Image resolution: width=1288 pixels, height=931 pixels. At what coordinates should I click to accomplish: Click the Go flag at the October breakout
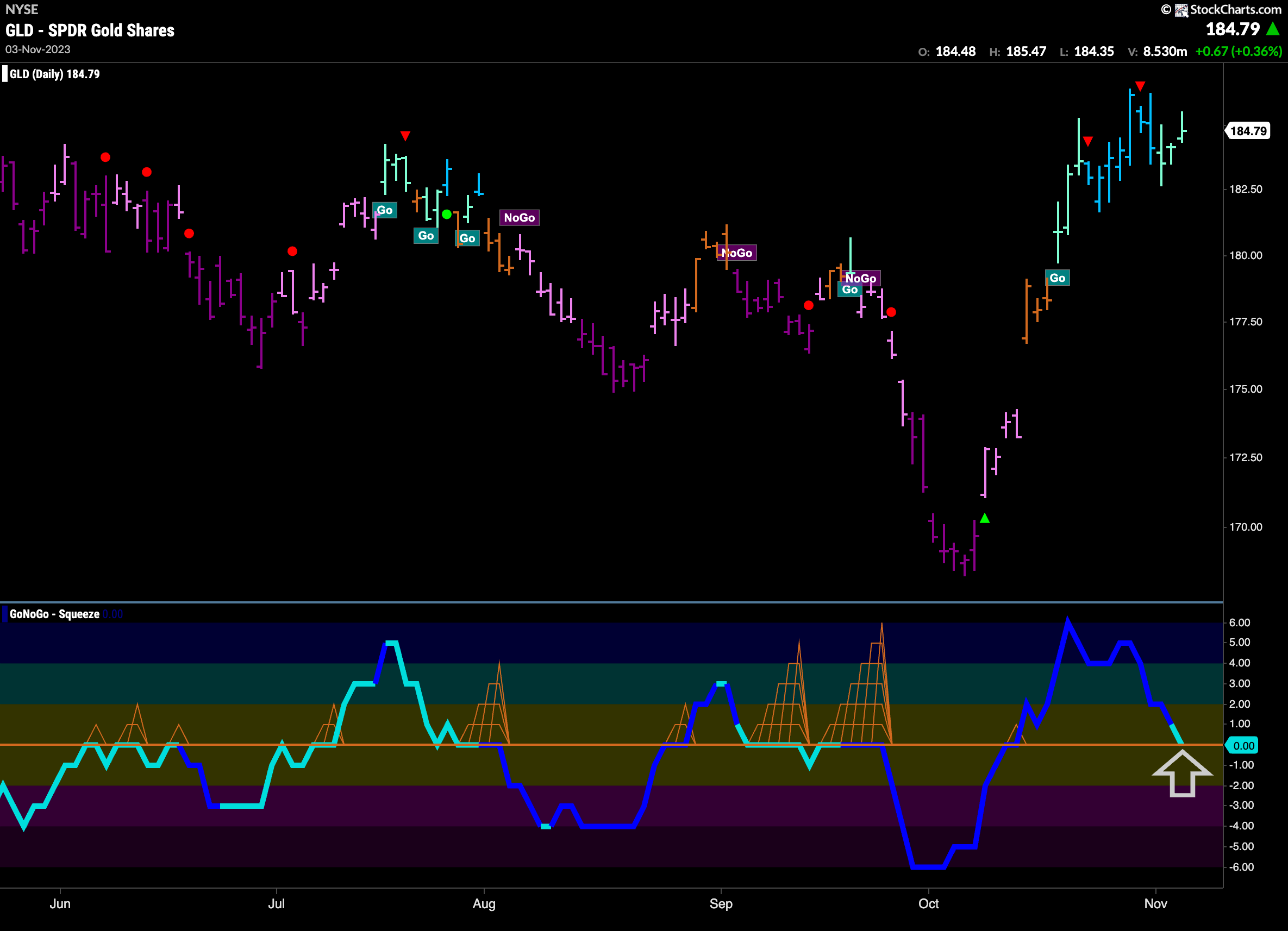point(1058,278)
